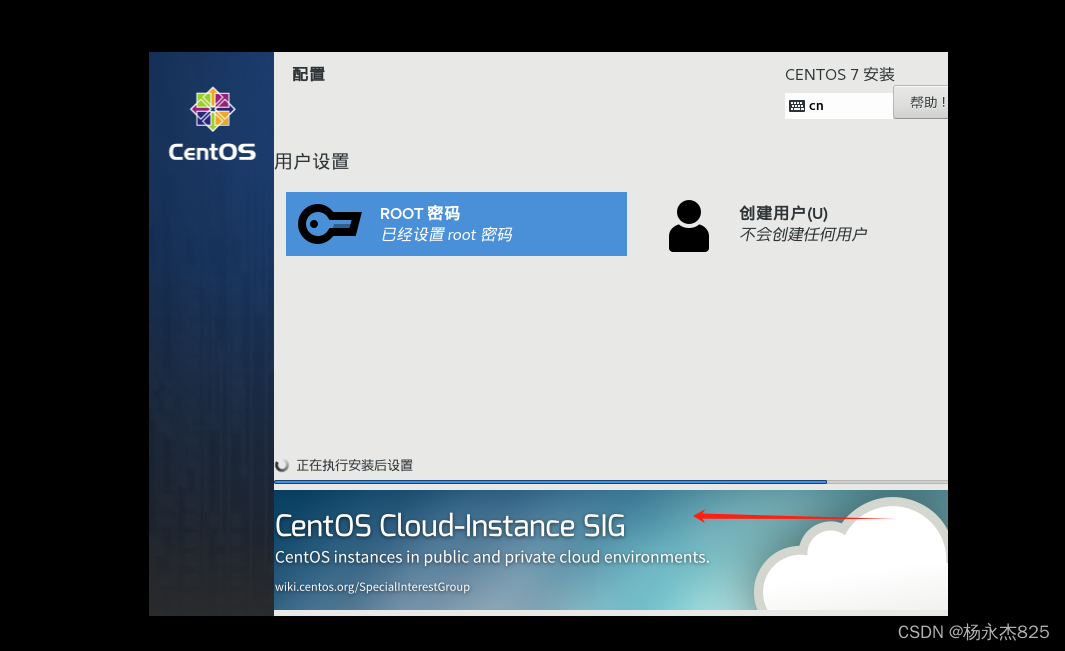Click the CentOS Cloud-Instance SIG banner heading

(450, 526)
